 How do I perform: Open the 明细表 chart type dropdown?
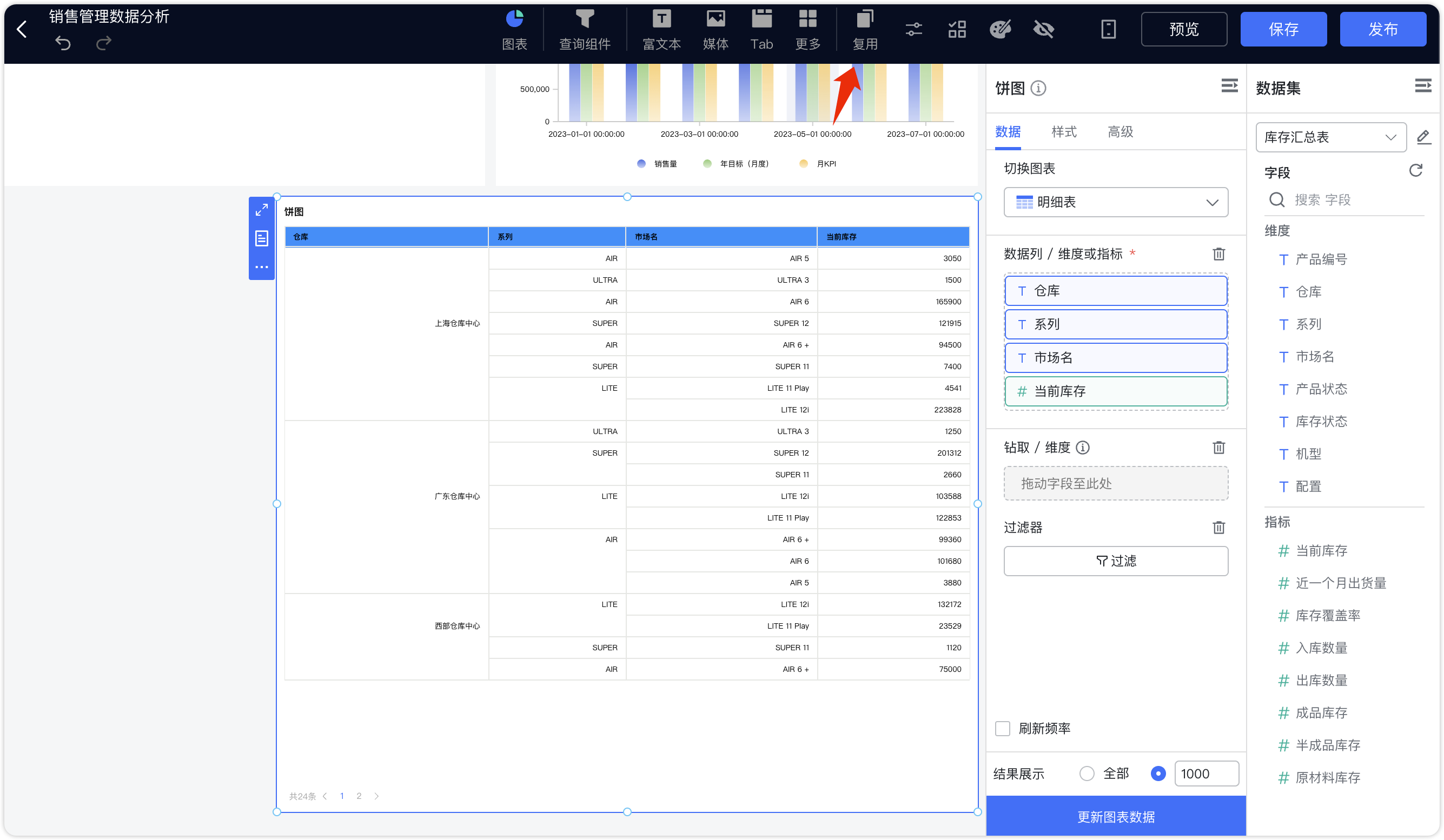1115,202
